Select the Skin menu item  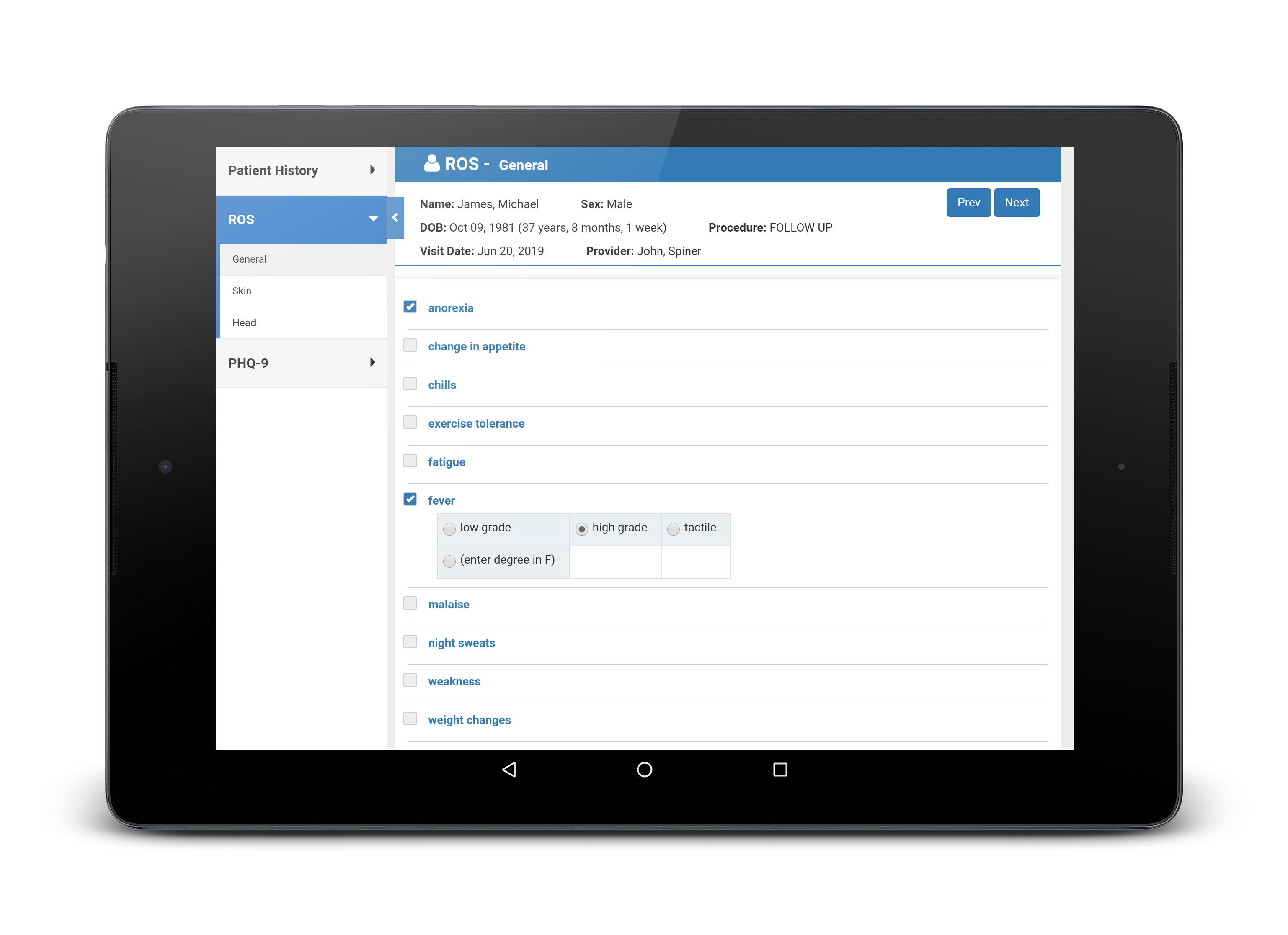coord(302,290)
